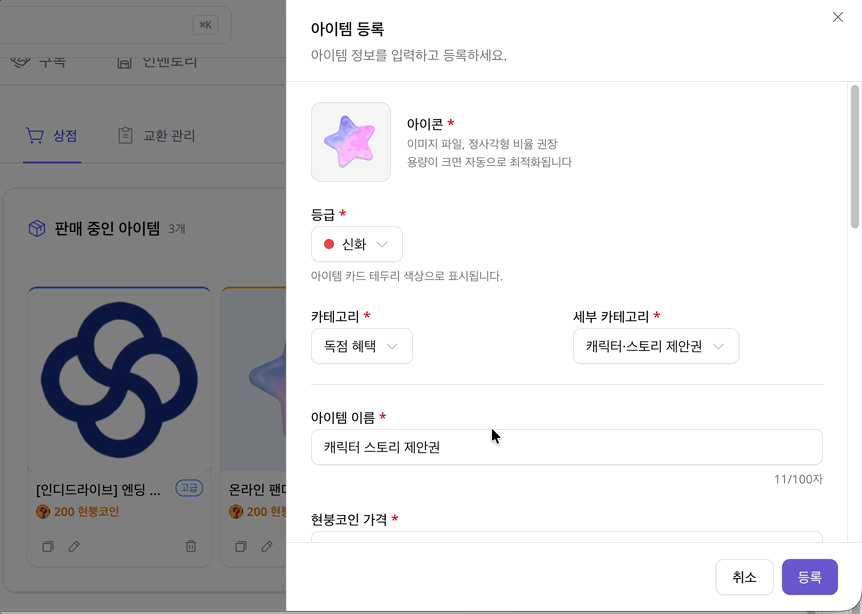Close the 아이템 등록 panel with X
This screenshot has width=862, height=614.
click(x=838, y=17)
